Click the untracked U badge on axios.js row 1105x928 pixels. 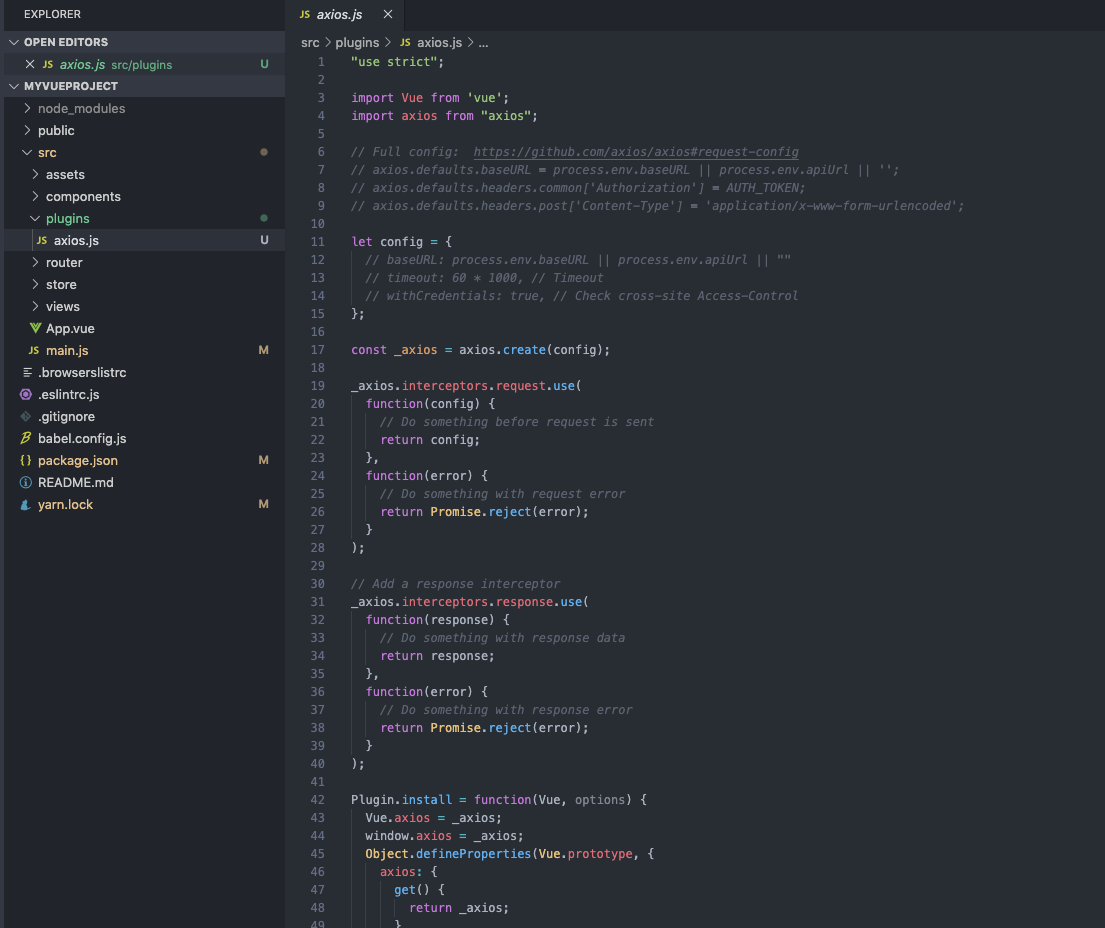(x=264, y=240)
